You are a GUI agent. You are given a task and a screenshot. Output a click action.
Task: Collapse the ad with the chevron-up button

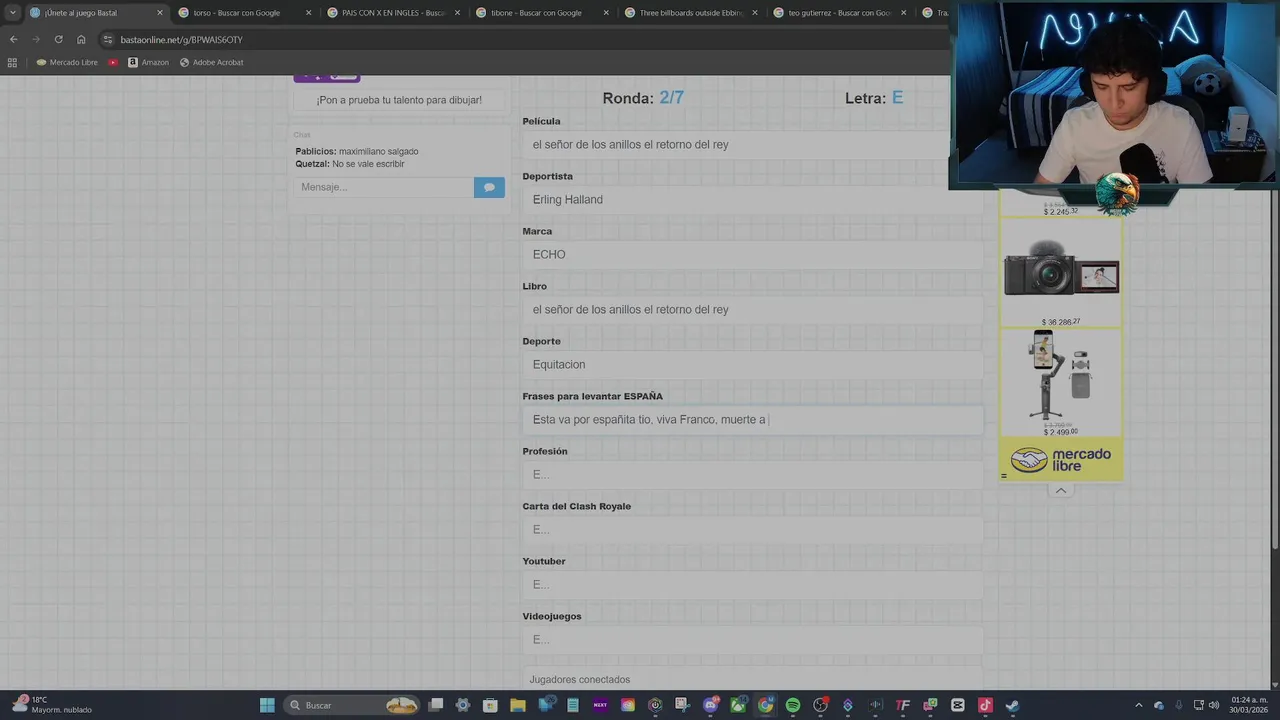pyautogui.click(x=1061, y=490)
